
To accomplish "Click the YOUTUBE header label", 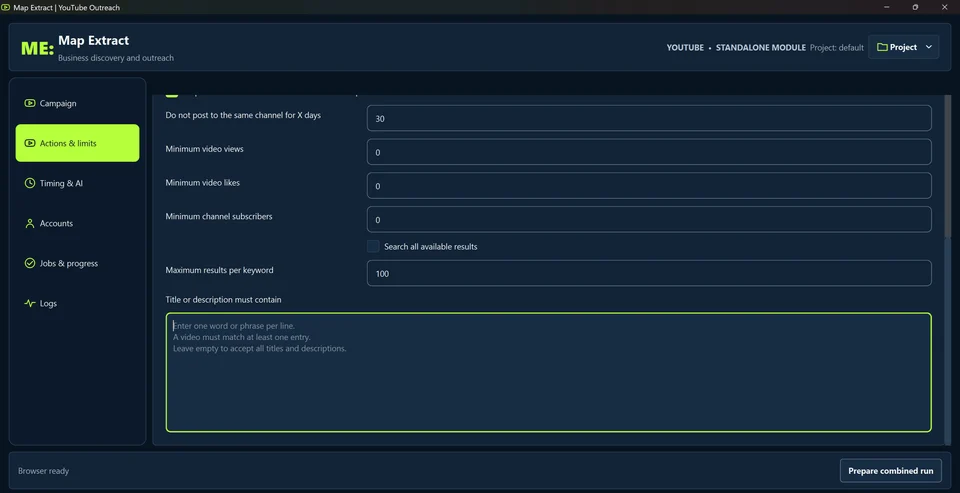I will pos(685,47).
